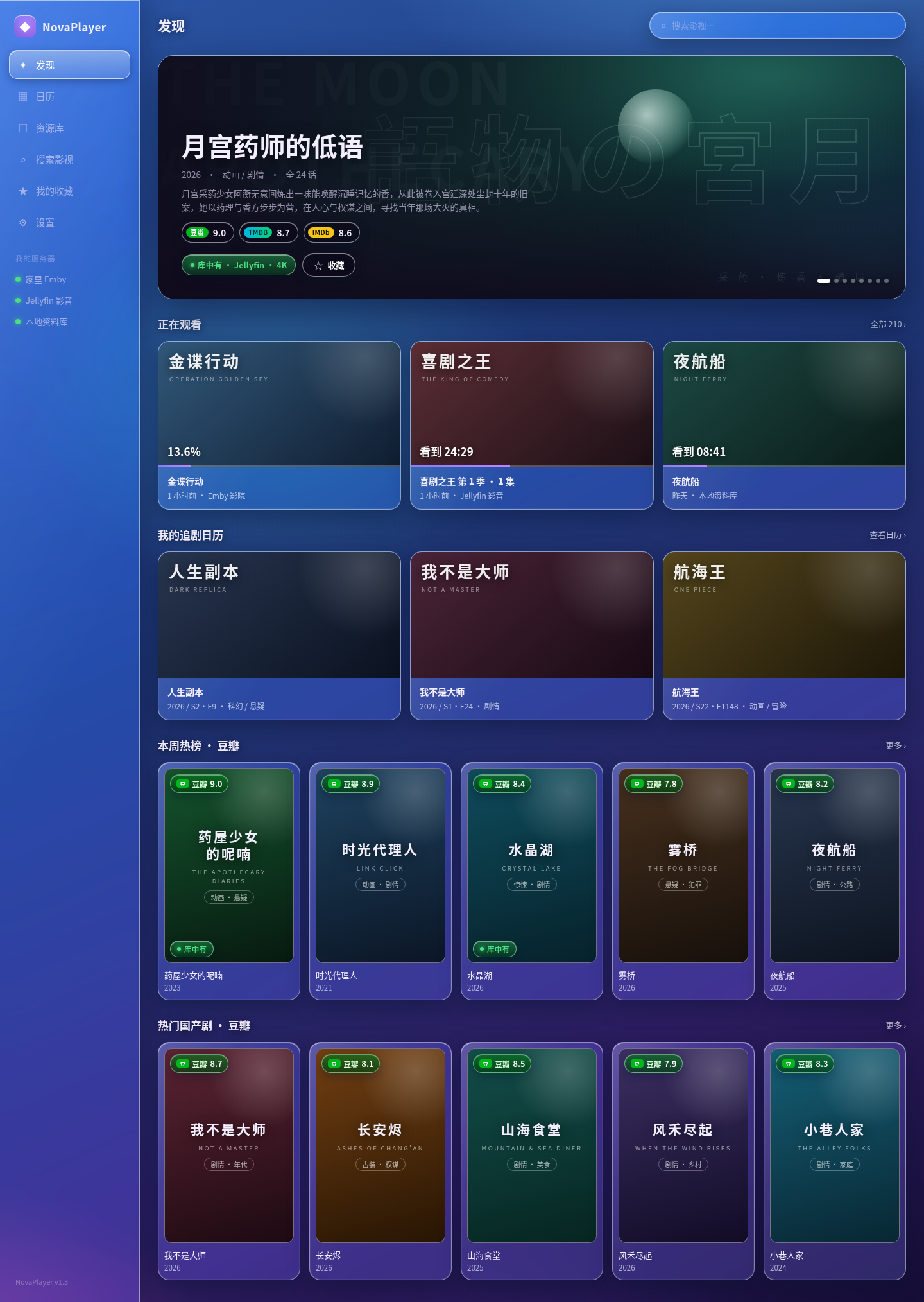Click the 豆瓣 8.5 badge on 山海食堂
This screenshot has width=924, height=1302.
[502, 1064]
